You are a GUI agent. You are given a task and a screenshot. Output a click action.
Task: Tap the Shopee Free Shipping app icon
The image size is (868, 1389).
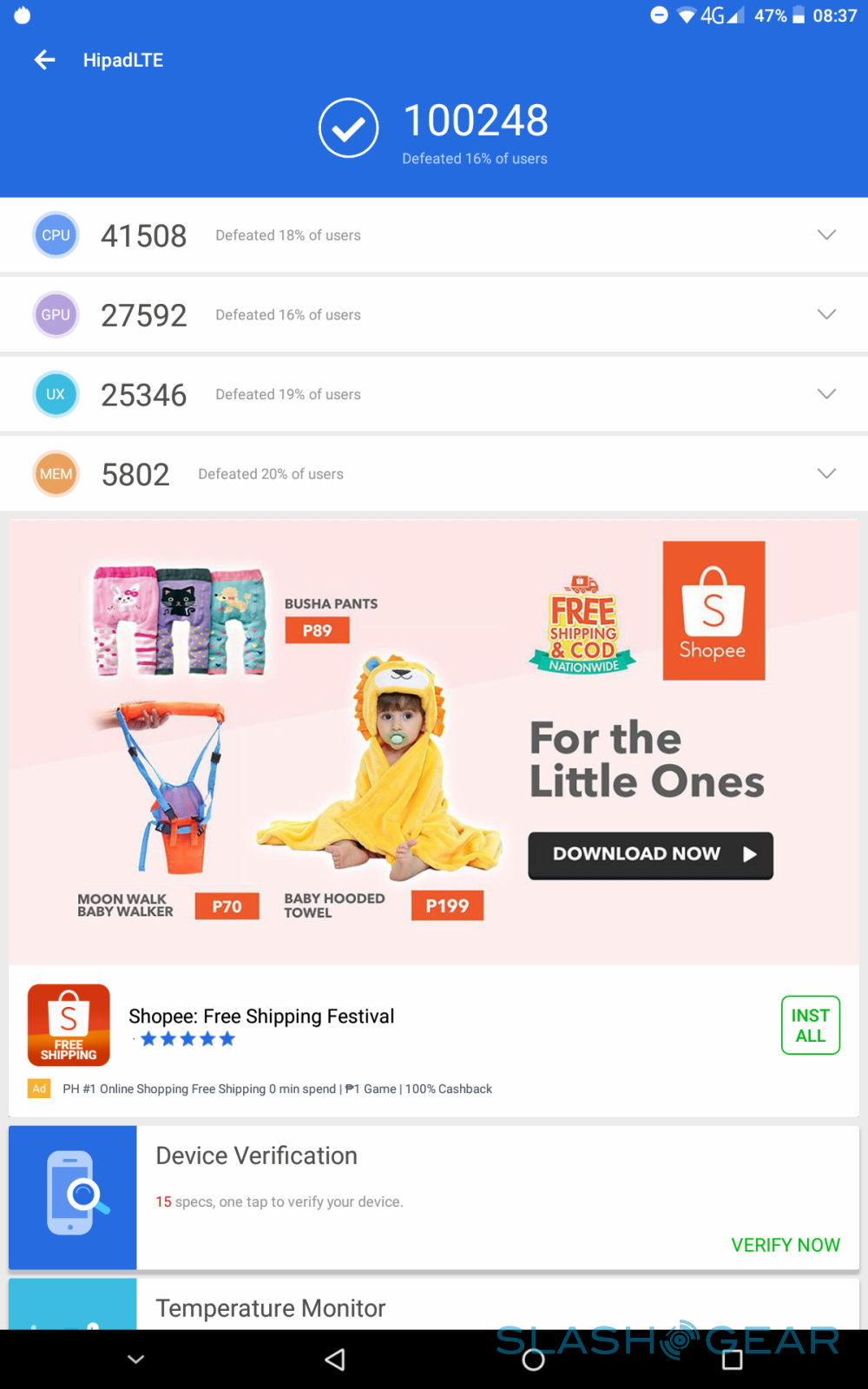pyautogui.click(x=69, y=1025)
